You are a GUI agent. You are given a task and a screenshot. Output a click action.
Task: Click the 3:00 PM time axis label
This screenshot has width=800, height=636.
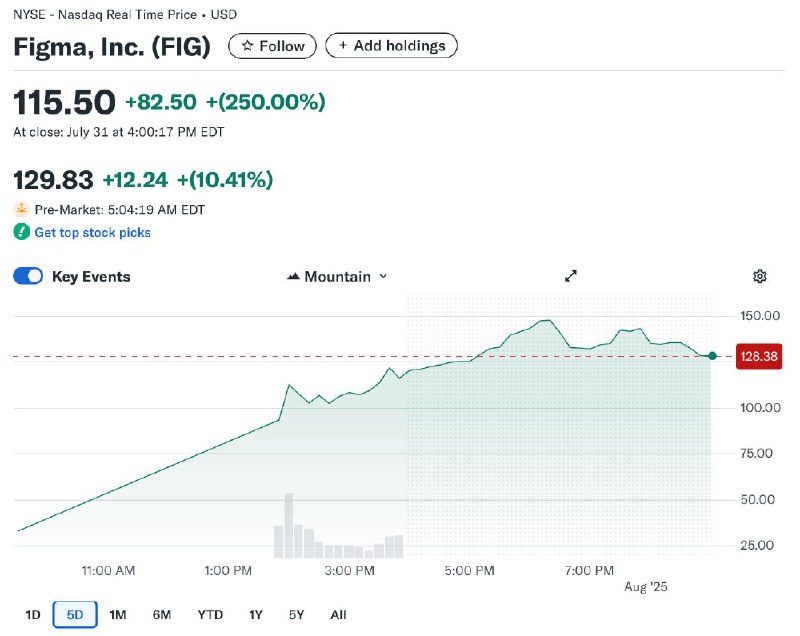349,570
